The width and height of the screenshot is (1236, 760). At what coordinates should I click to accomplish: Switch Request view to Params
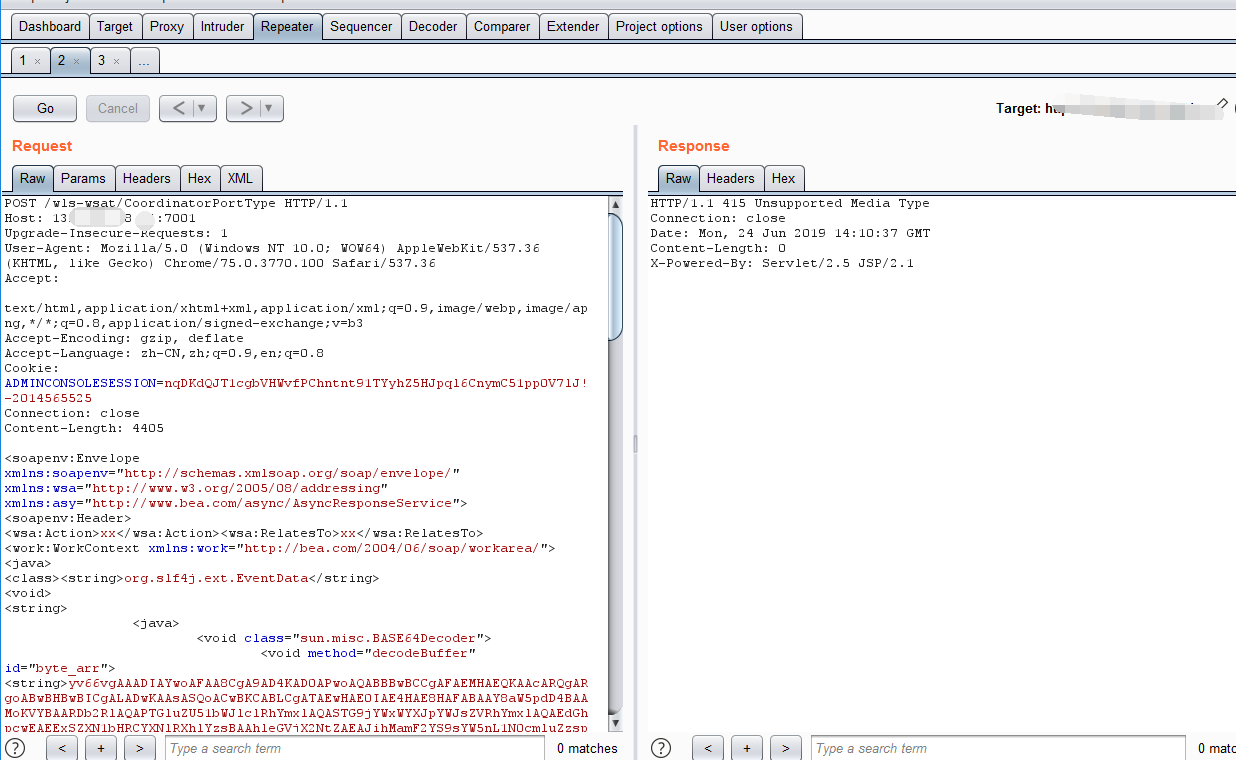pyautogui.click(x=83, y=178)
